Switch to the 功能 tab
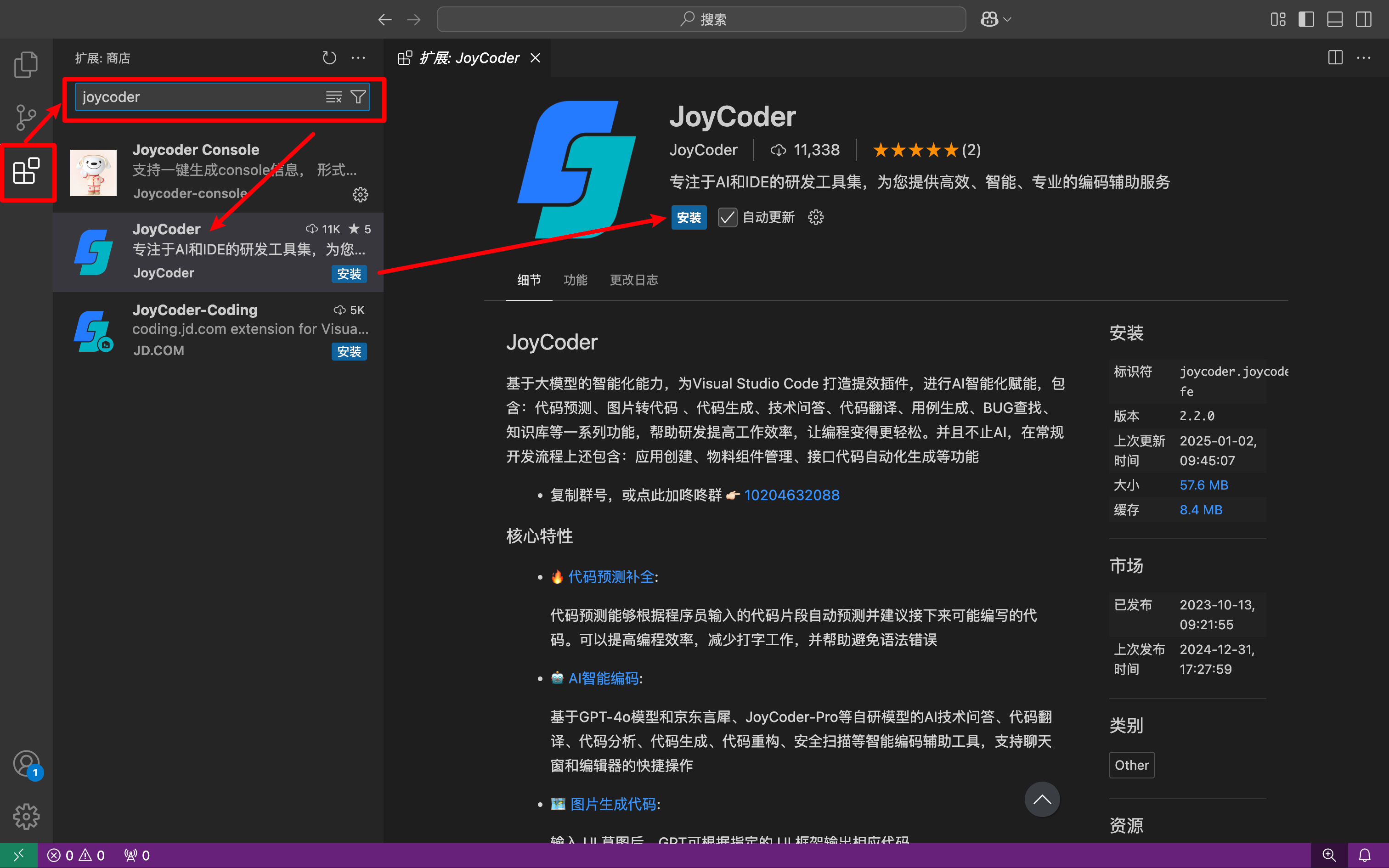 (x=575, y=280)
